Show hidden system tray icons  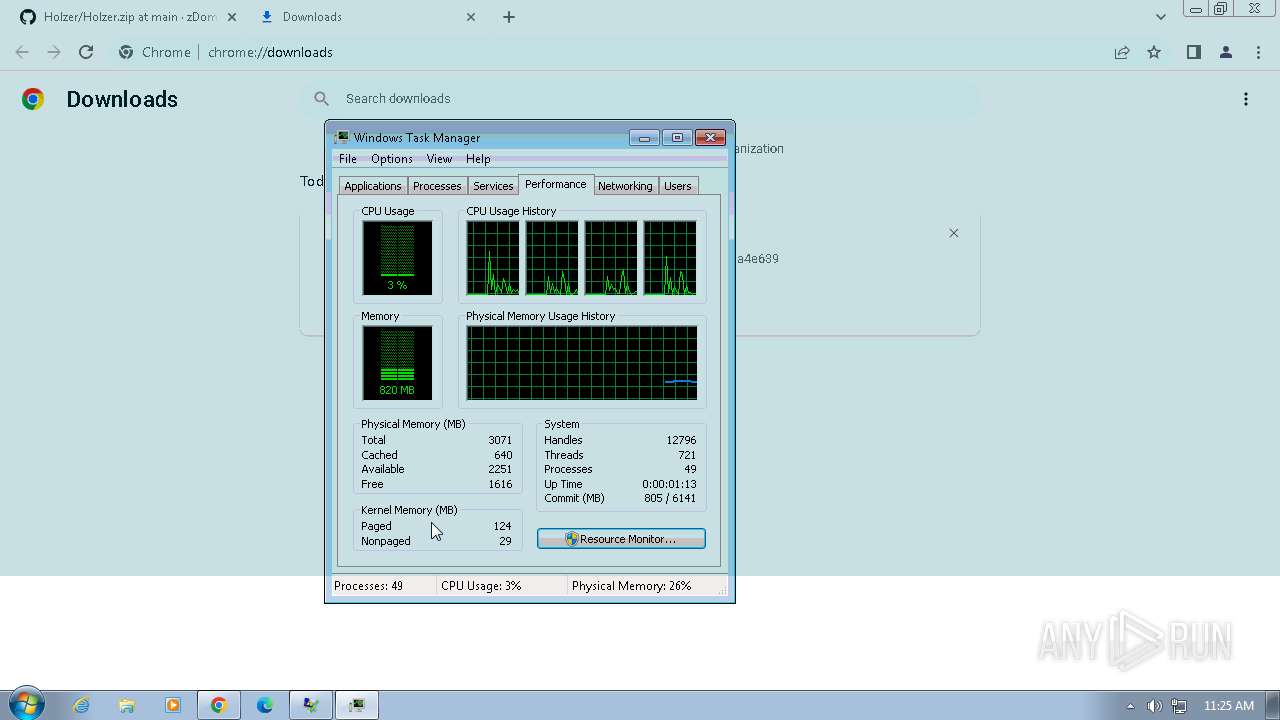[1130, 706]
